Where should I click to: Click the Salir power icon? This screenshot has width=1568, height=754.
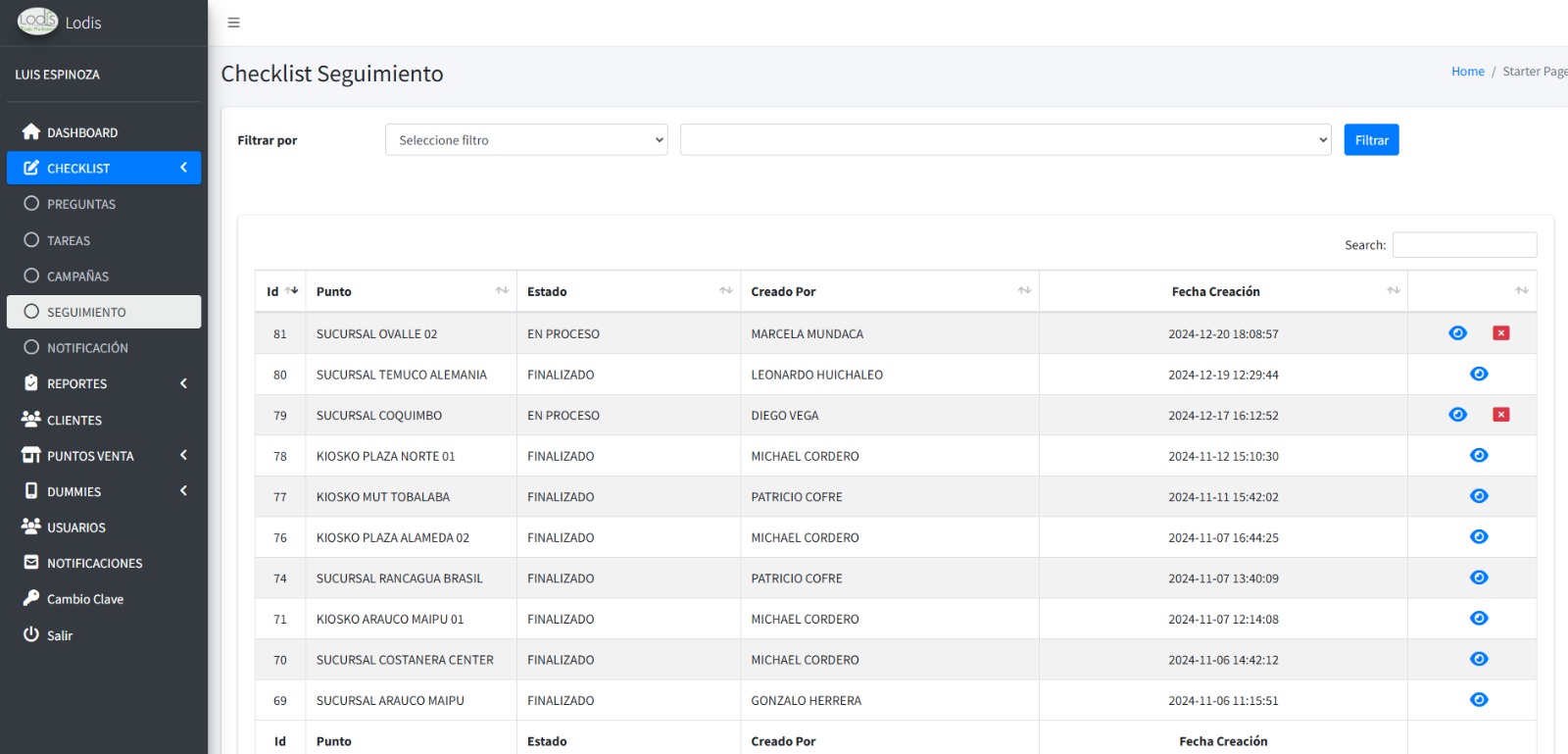point(31,634)
